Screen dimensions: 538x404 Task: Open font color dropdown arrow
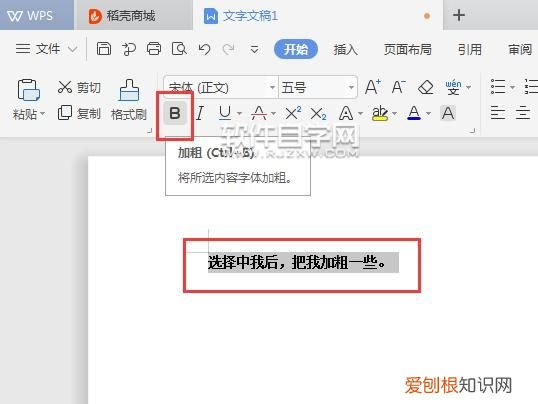428,114
